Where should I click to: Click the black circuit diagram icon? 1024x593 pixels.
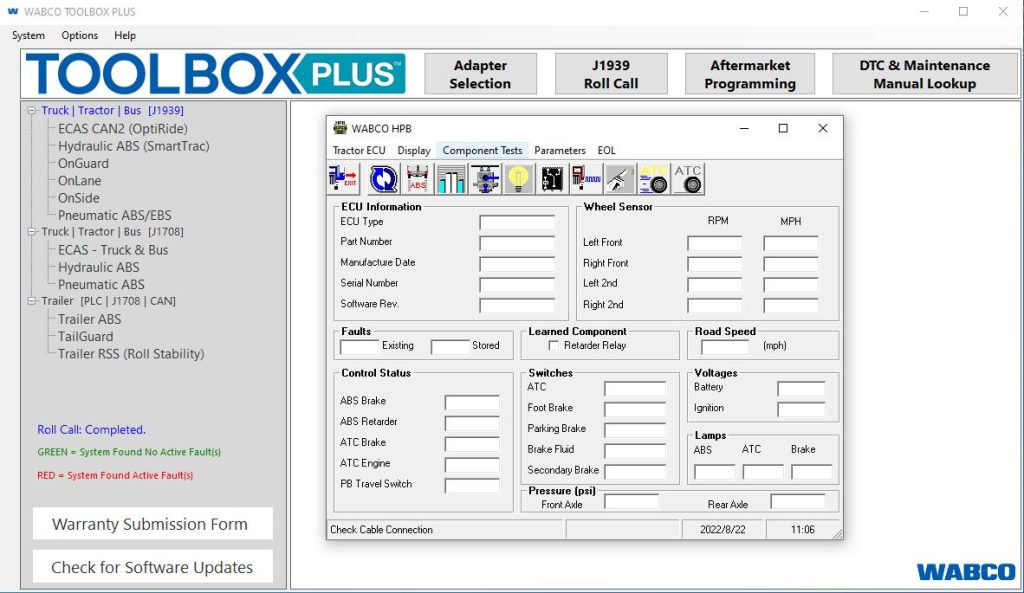pyautogui.click(x=552, y=179)
